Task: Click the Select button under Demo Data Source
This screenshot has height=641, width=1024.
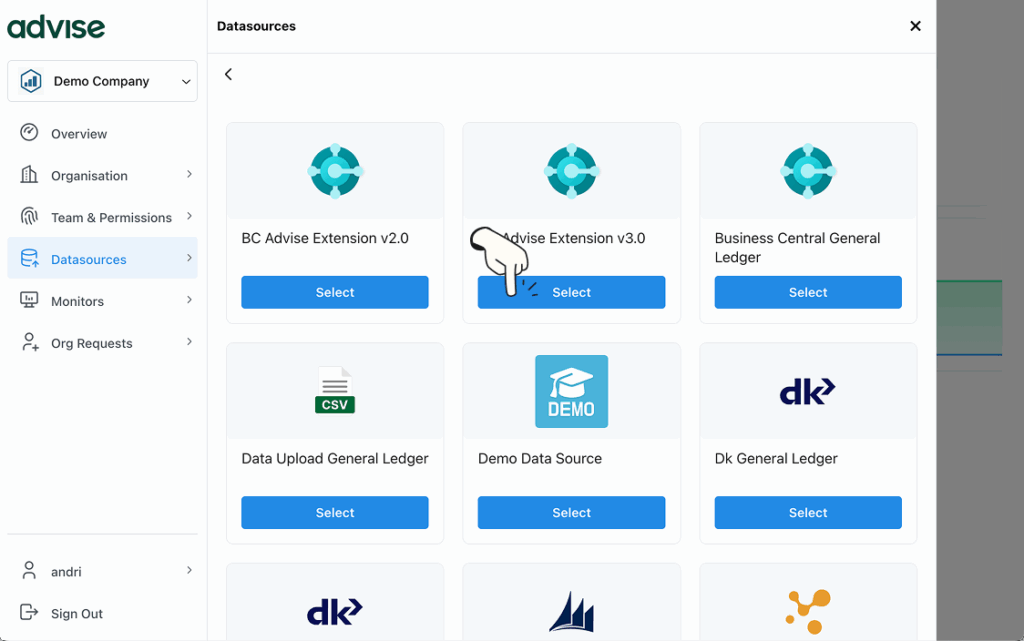Action: point(571,513)
